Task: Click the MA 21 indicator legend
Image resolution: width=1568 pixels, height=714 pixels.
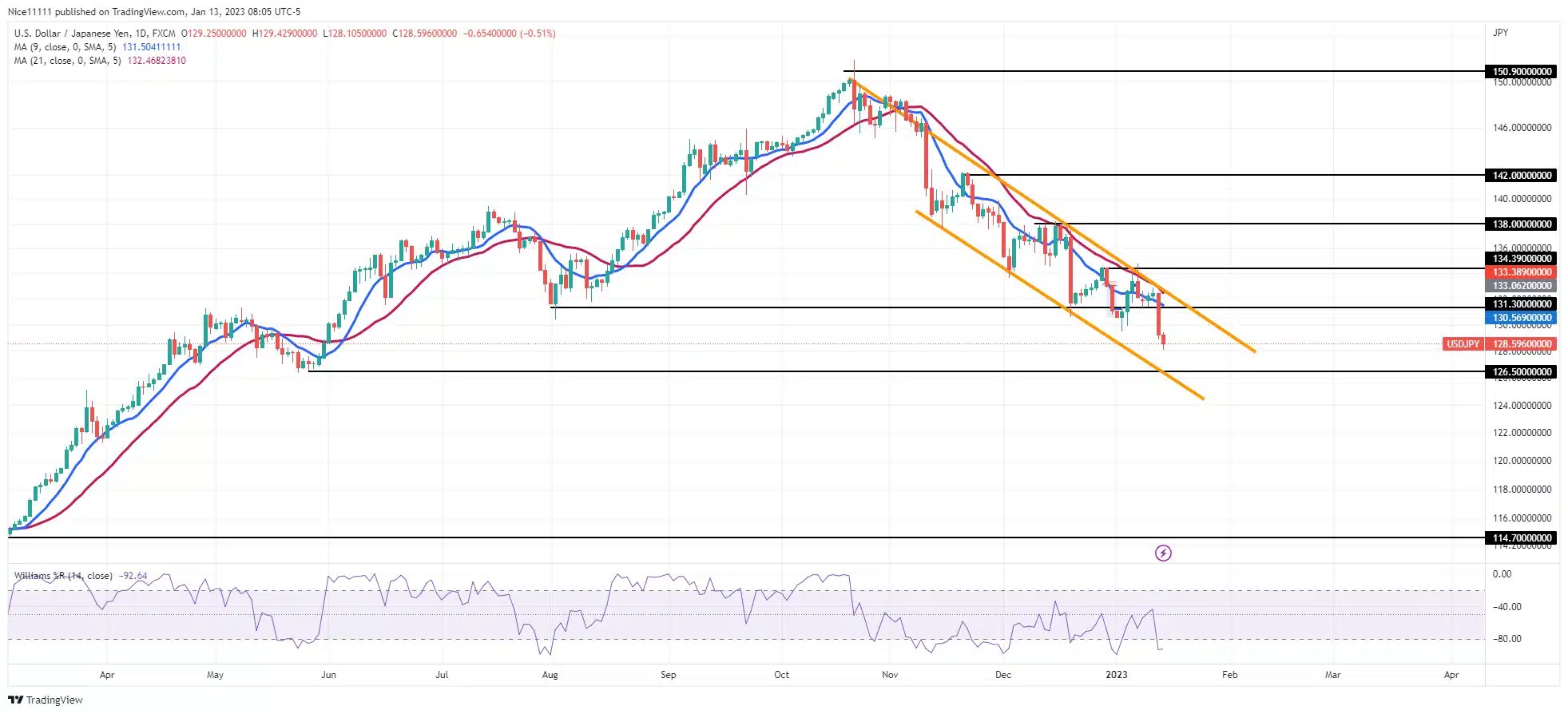Action: pyautogui.click(x=68, y=61)
